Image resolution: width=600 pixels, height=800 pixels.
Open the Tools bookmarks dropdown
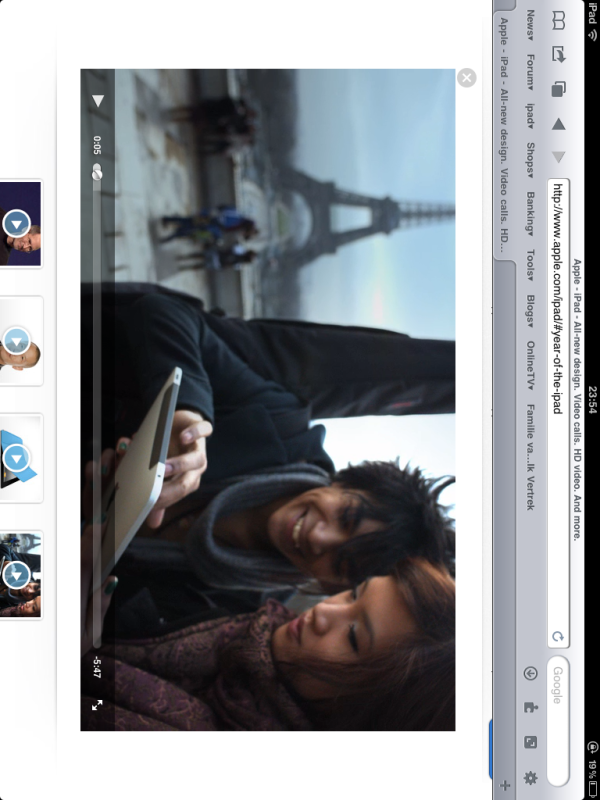531,265
